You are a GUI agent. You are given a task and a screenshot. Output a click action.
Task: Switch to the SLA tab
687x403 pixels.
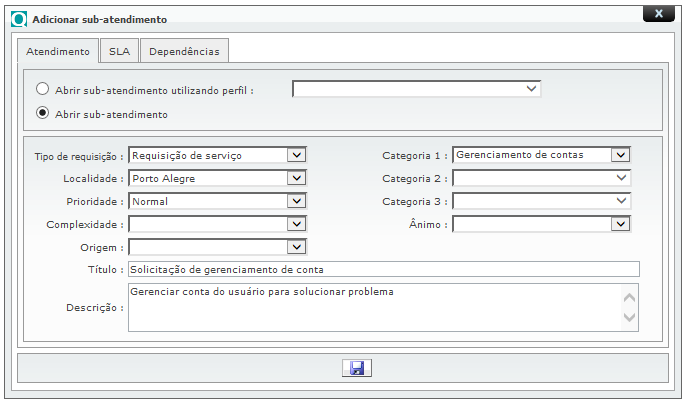click(x=119, y=50)
